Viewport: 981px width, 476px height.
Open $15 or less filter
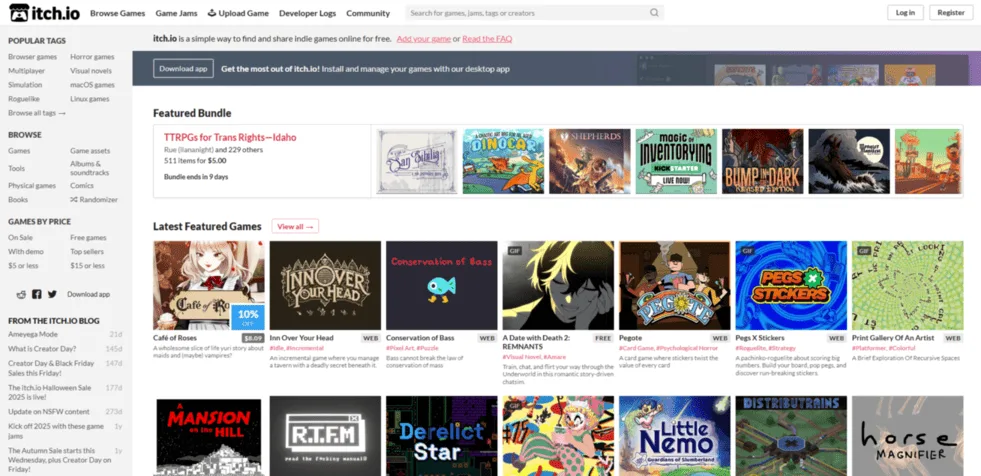(x=87, y=266)
